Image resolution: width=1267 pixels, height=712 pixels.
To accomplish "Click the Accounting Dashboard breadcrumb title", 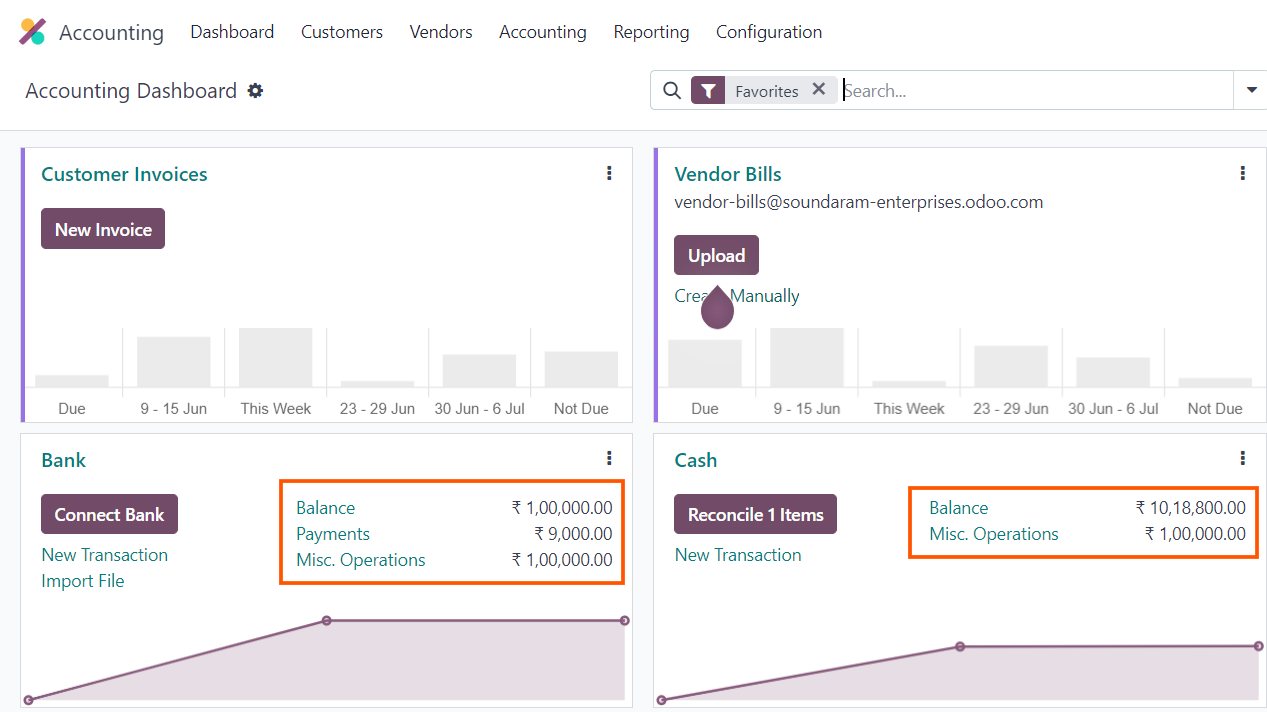I will pos(131,91).
